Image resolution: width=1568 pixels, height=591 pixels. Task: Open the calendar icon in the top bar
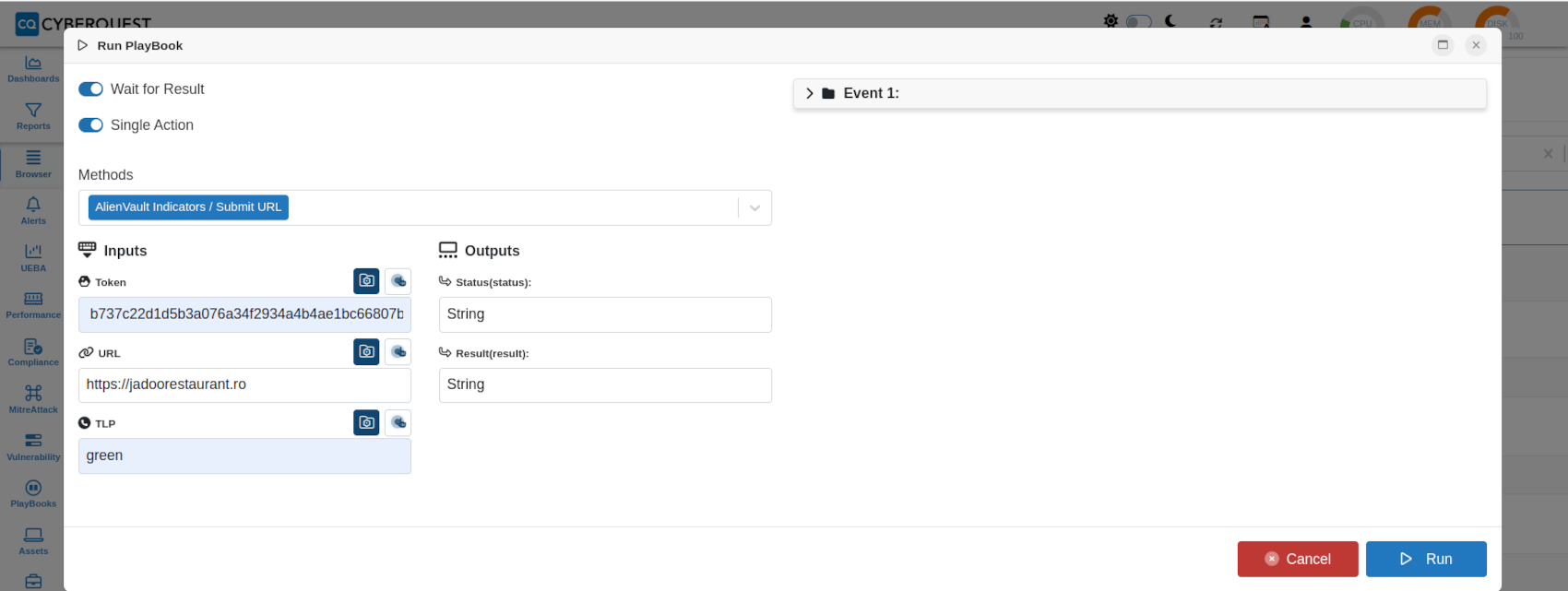pyautogui.click(x=1261, y=22)
